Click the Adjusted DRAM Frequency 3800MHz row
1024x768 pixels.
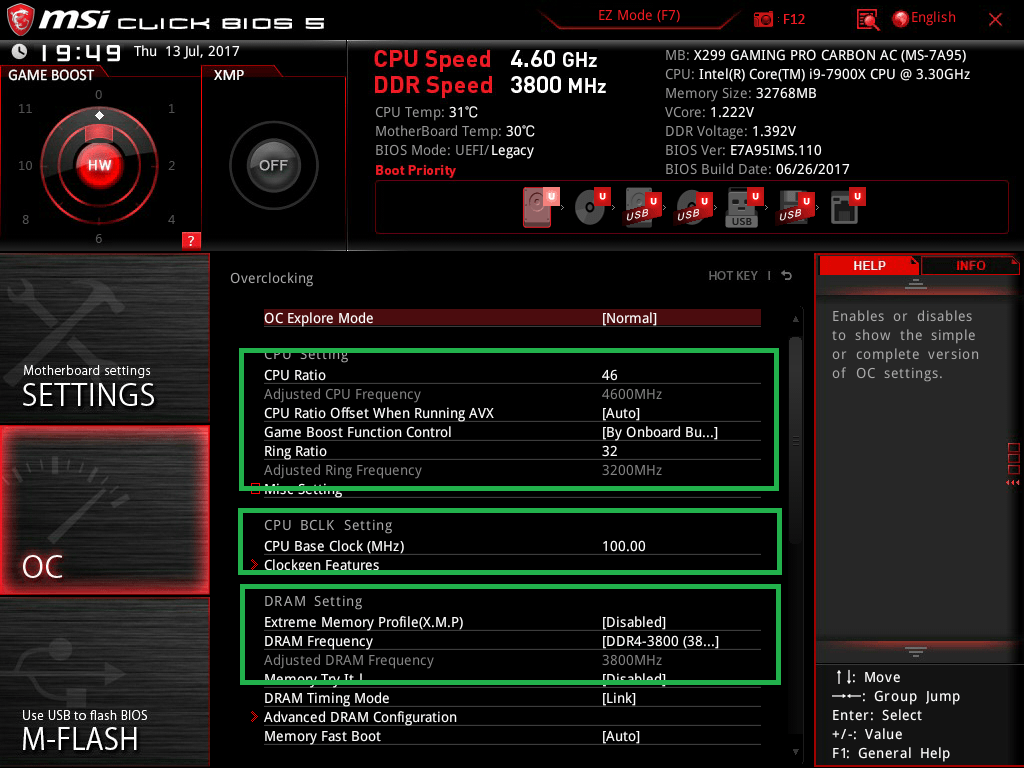(x=512, y=660)
